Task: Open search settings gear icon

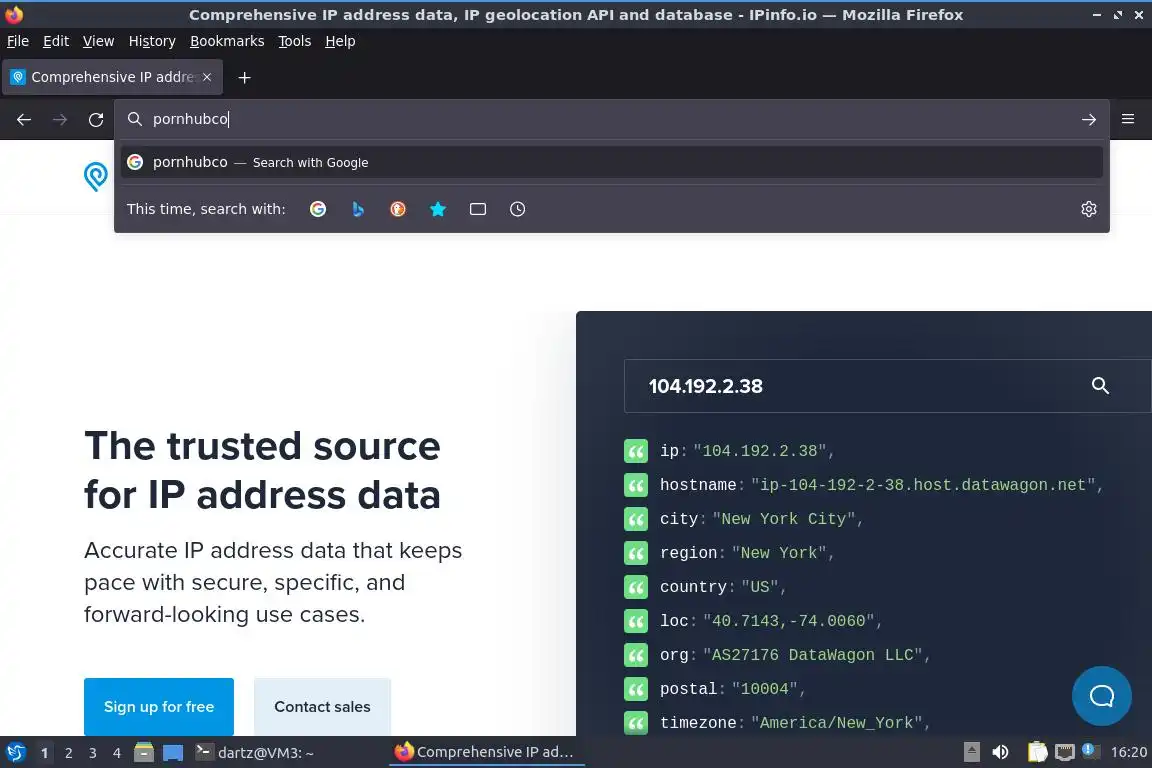Action: tap(1089, 209)
